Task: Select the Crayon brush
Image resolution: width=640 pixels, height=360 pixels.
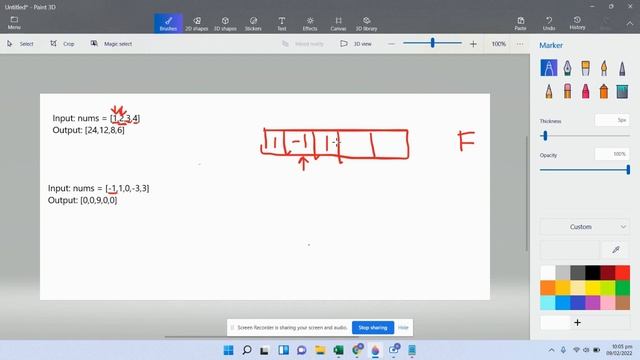Action: (585, 91)
